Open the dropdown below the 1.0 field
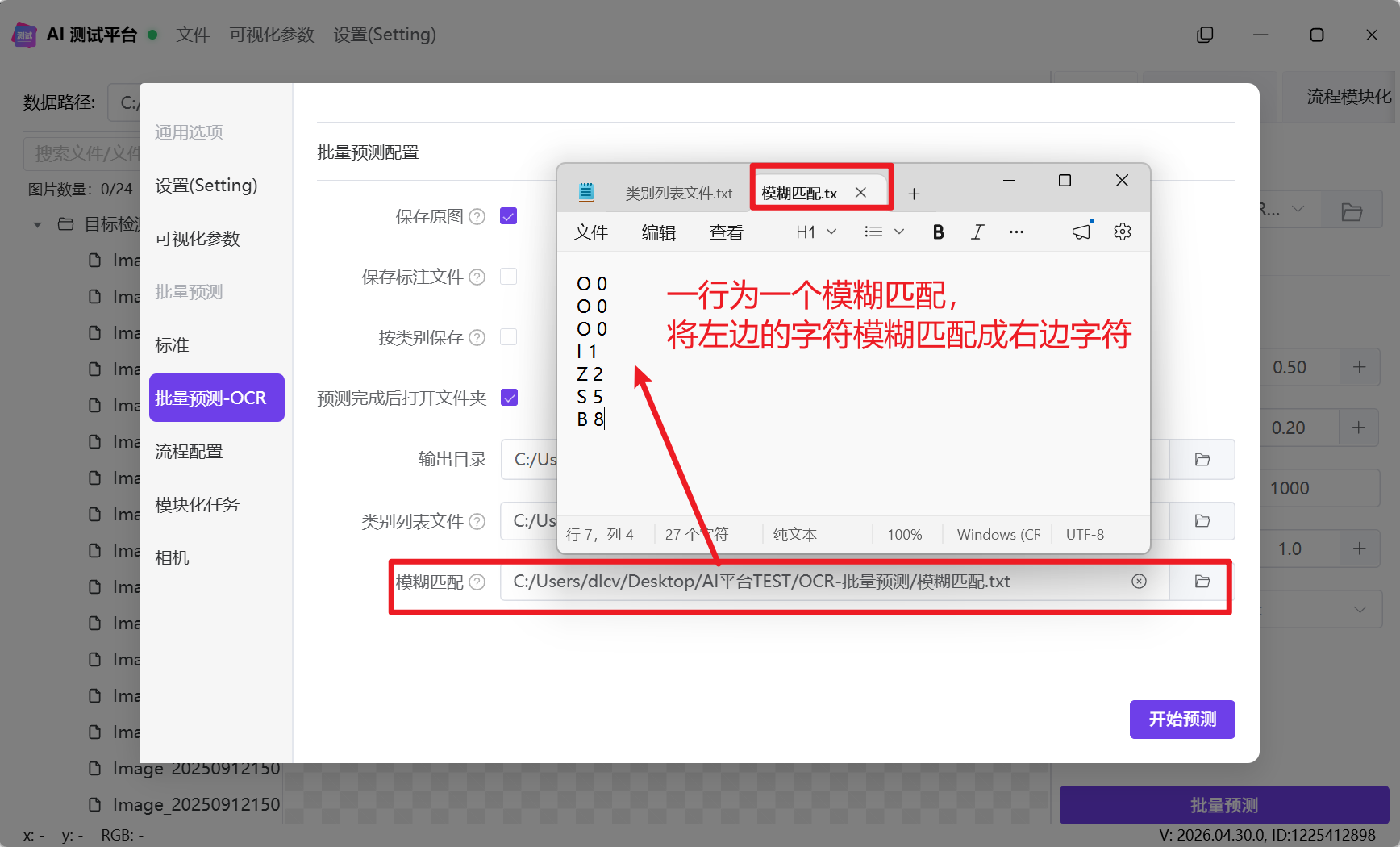This screenshot has height=847, width=1400. tap(1360, 609)
